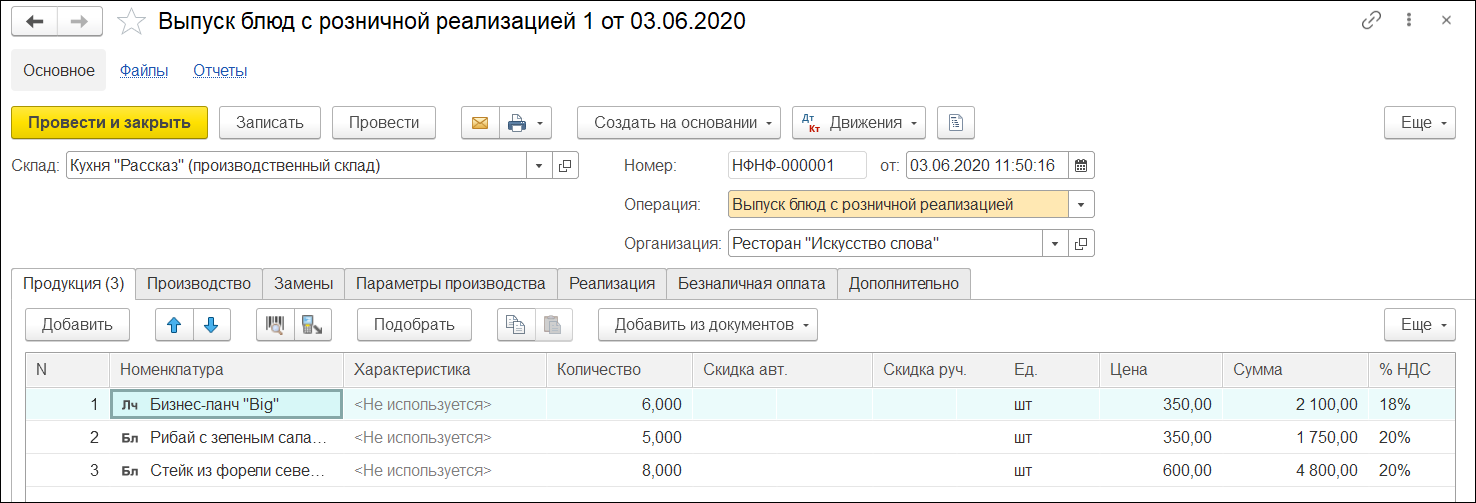Move row down with blue arrow
1476x503 pixels.
211,324
